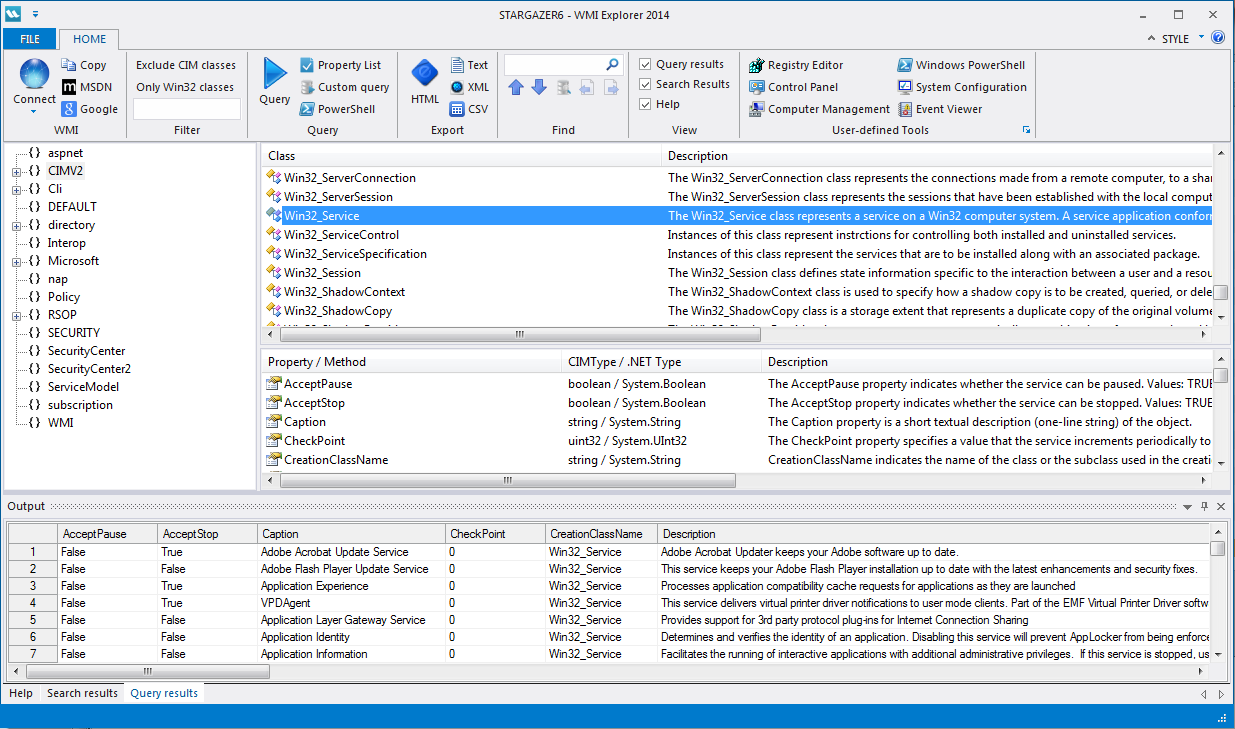
Task: Click AcceptPause output column header
Action: pyautogui.click(x=106, y=534)
